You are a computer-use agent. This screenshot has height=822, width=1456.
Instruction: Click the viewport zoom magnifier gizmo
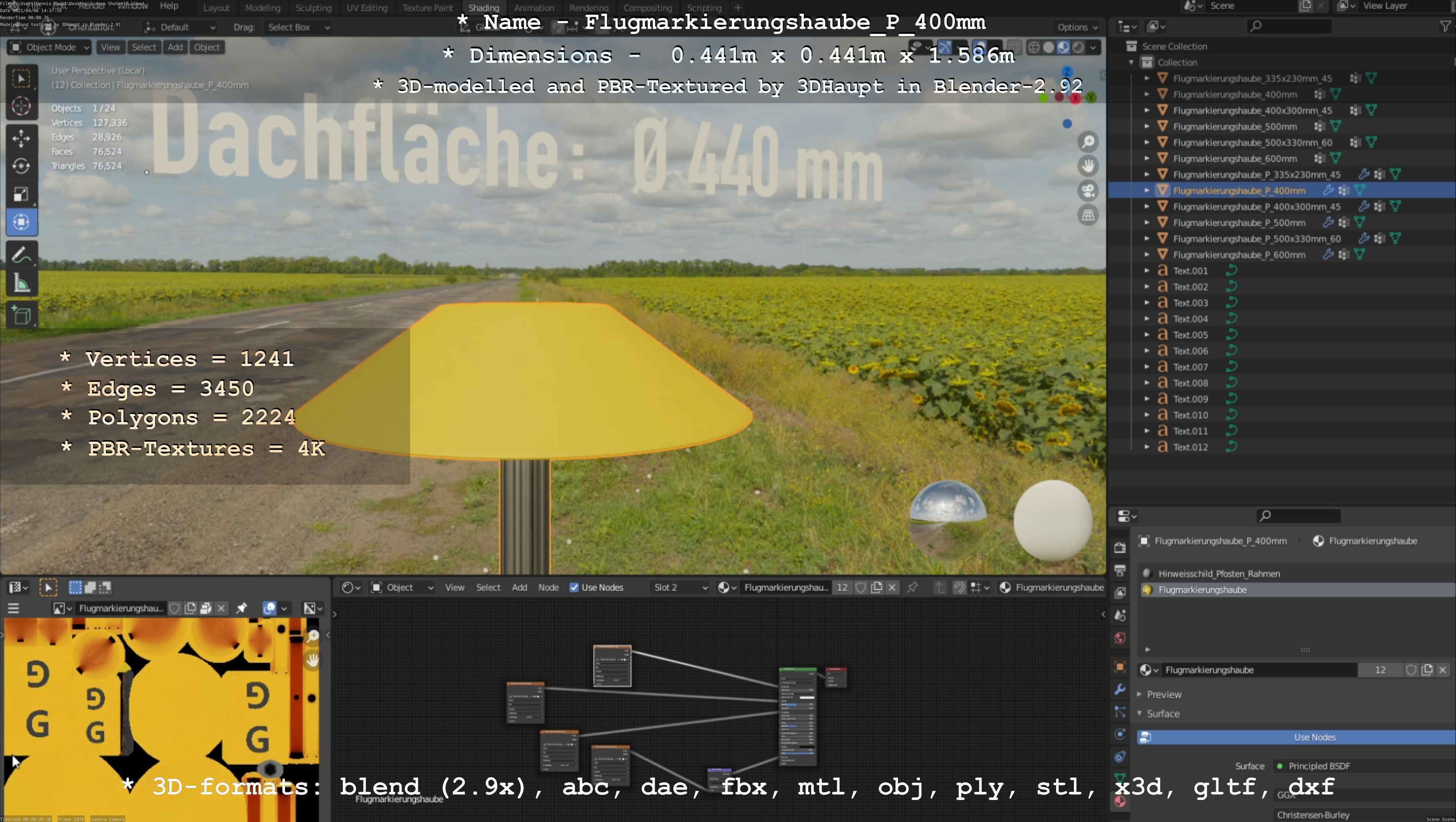coord(1088,142)
